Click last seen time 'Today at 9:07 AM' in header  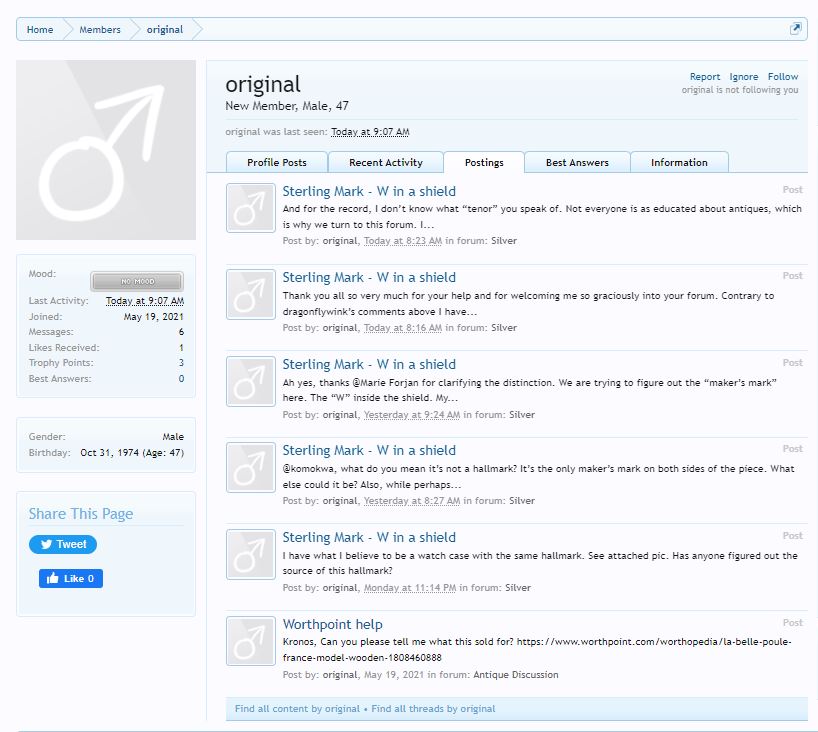coord(370,132)
